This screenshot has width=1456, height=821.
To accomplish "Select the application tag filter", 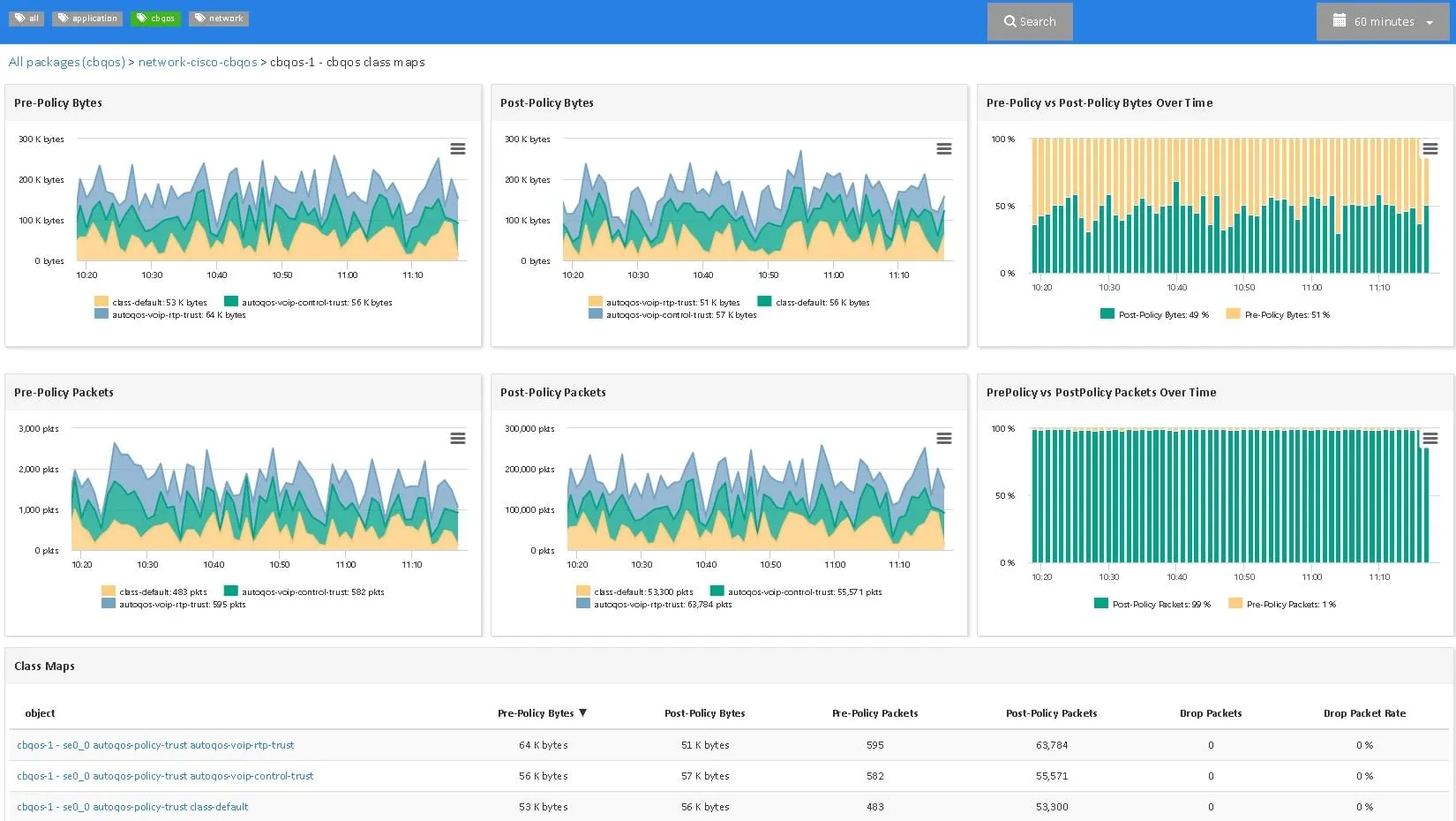I will click(87, 19).
